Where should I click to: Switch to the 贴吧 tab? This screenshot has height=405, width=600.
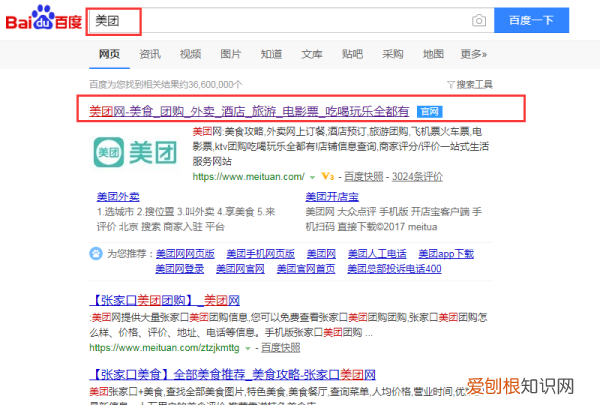tap(352, 54)
